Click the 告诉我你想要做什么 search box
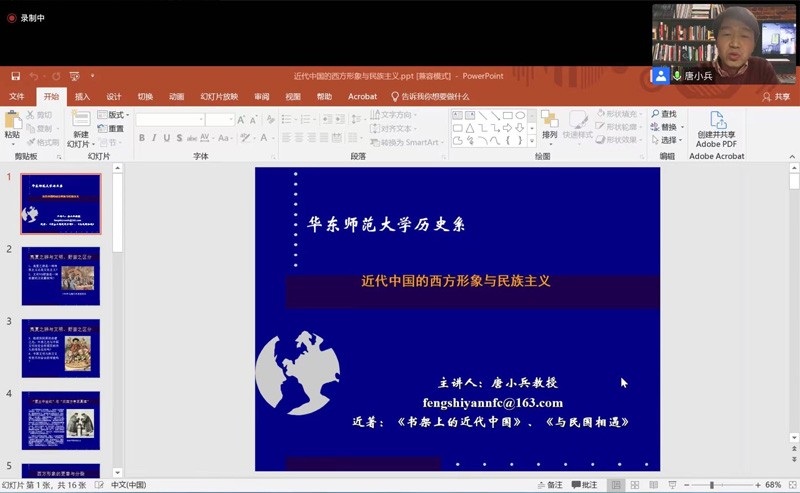This screenshot has height=493, width=800. click(x=430, y=96)
